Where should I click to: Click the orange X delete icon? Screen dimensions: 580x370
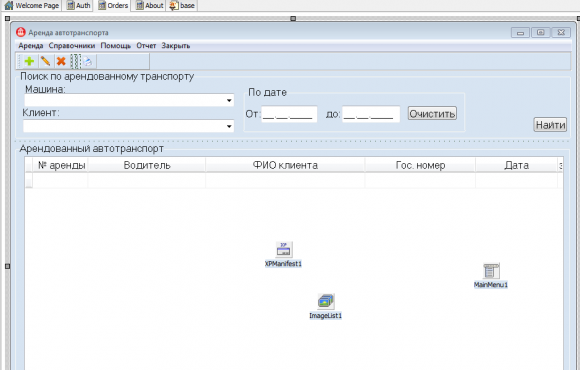(61, 61)
